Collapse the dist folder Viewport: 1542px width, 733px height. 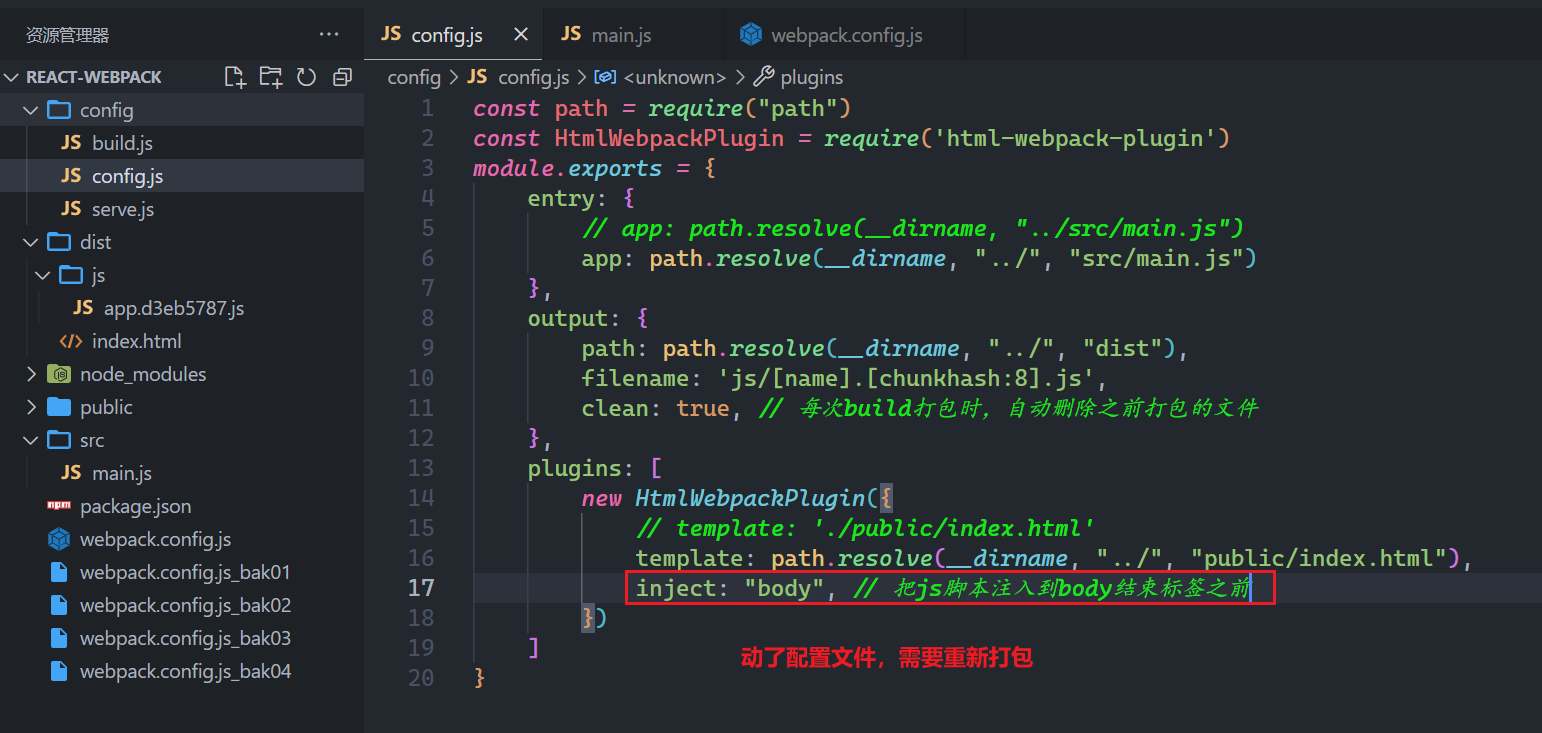pyautogui.click(x=32, y=242)
